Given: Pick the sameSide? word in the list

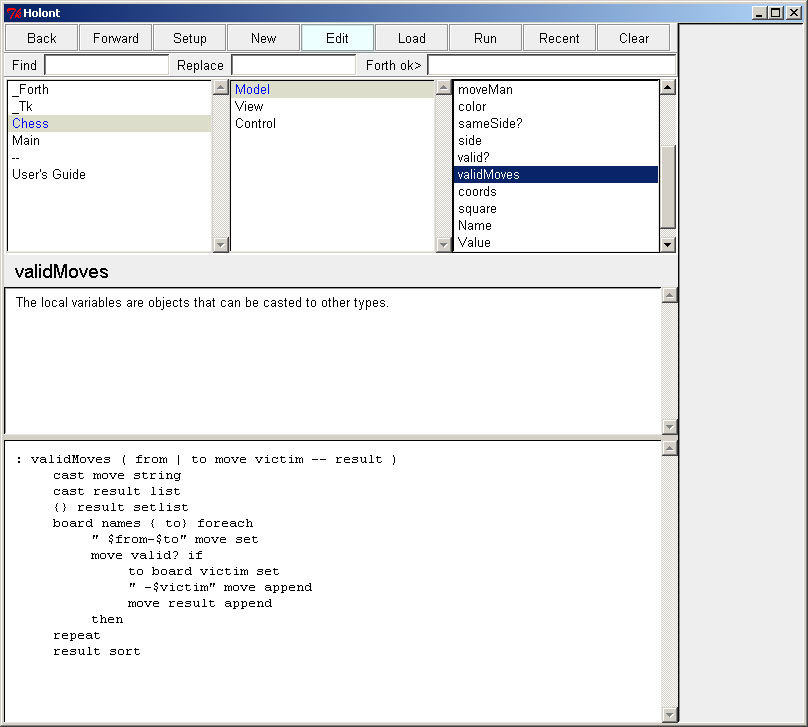Looking at the screenshot, I should 490,124.
